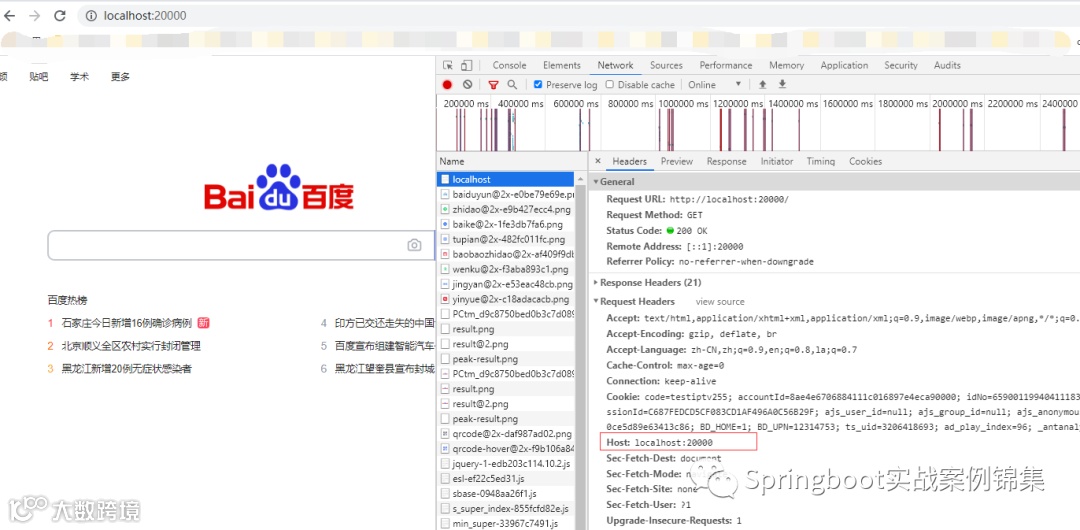Select the wenku@2x-f3aba893c1.png request
This screenshot has width=1080, height=530.
coord(506,269)
